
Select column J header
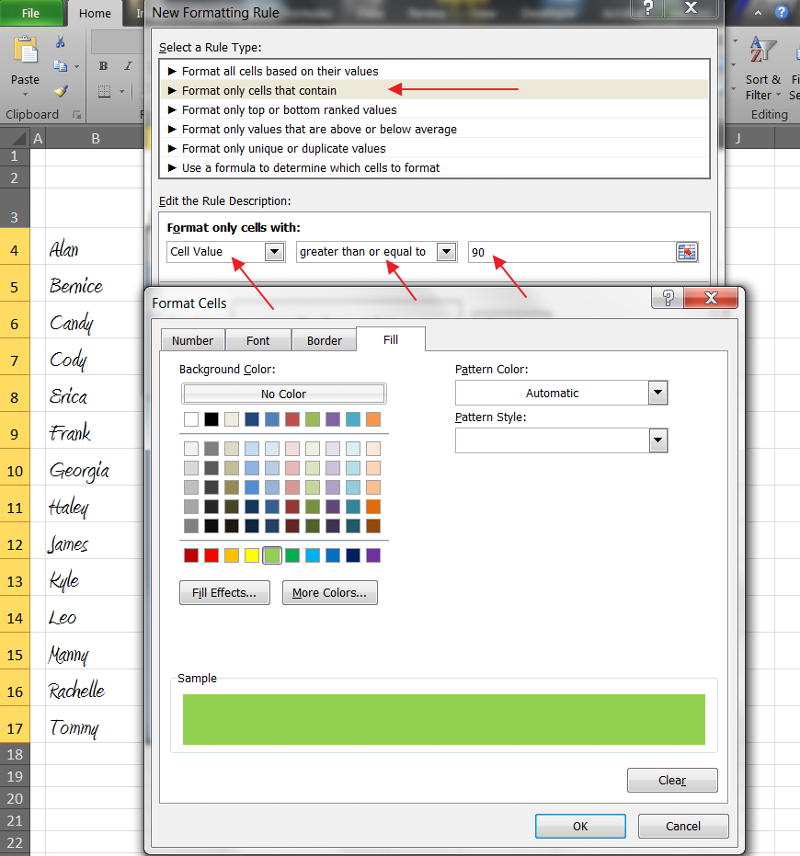(738, 138)
